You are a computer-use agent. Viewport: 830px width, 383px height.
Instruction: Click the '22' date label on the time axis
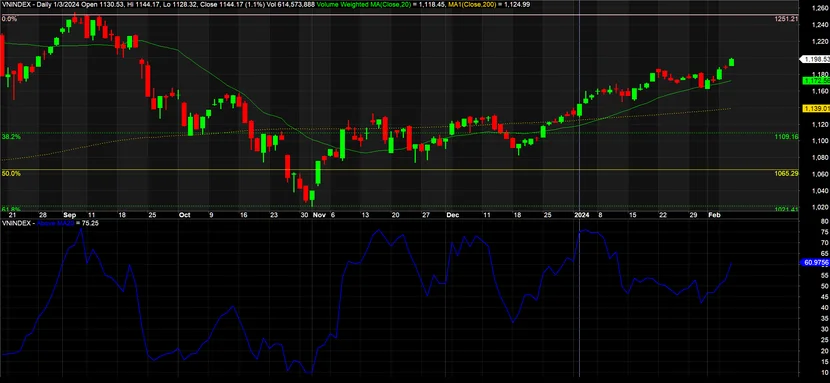tap(662, 216)
